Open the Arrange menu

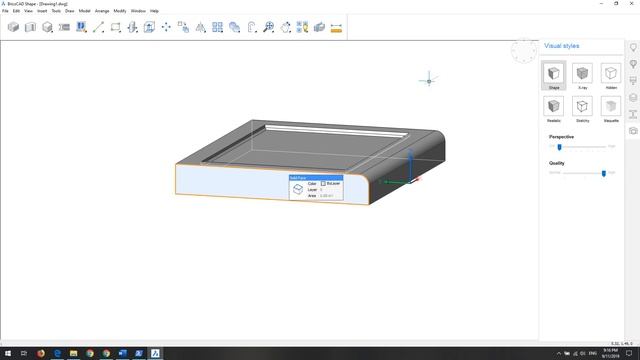click(102, 11)
